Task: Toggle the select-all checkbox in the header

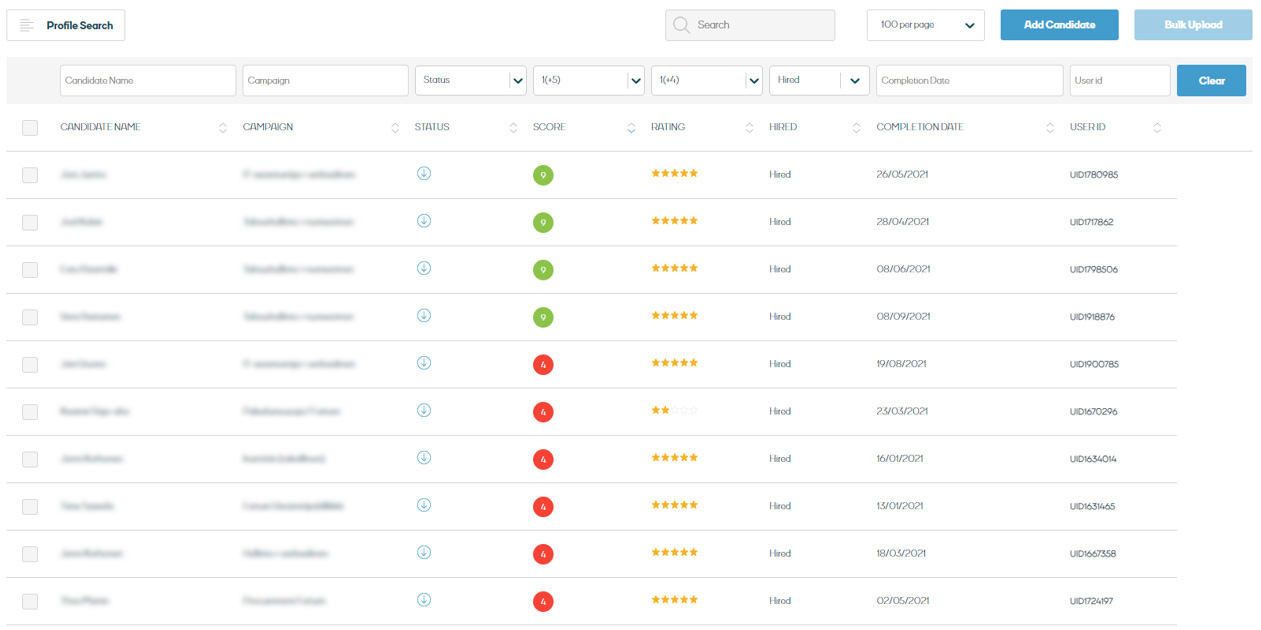Action: (x=30, y=127)
